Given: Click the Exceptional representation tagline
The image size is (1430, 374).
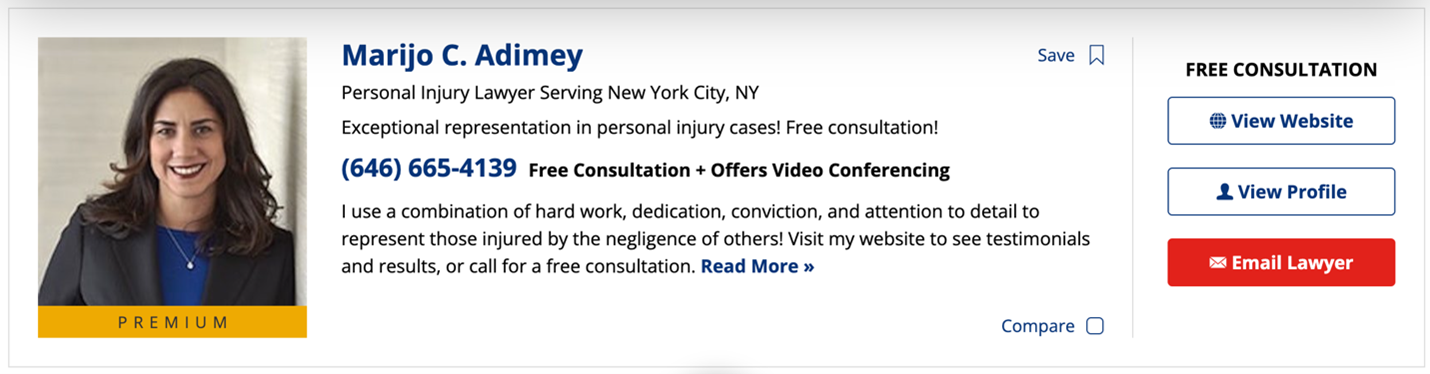Looking at the screenshot, I should [640, 128].
